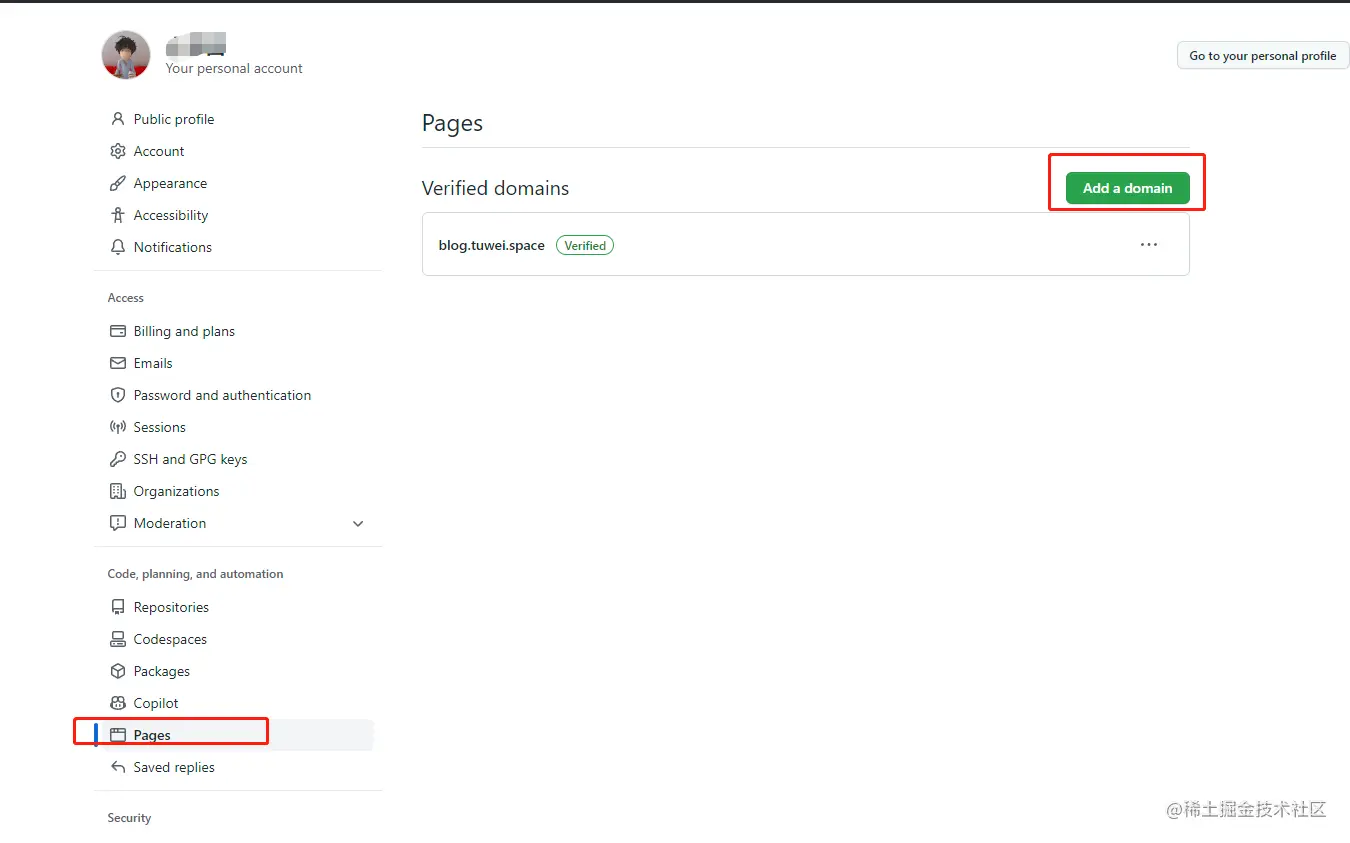Open the three-dot menu for blog.tuwei.space
1350x843 pixels.
(1149, 245)
